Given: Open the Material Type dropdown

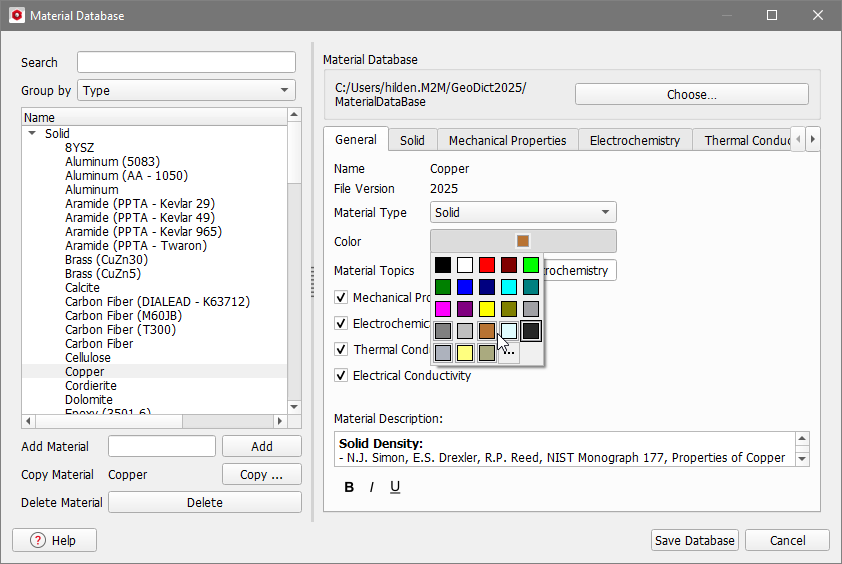Looking at the screenshot, I should point(523,212).
